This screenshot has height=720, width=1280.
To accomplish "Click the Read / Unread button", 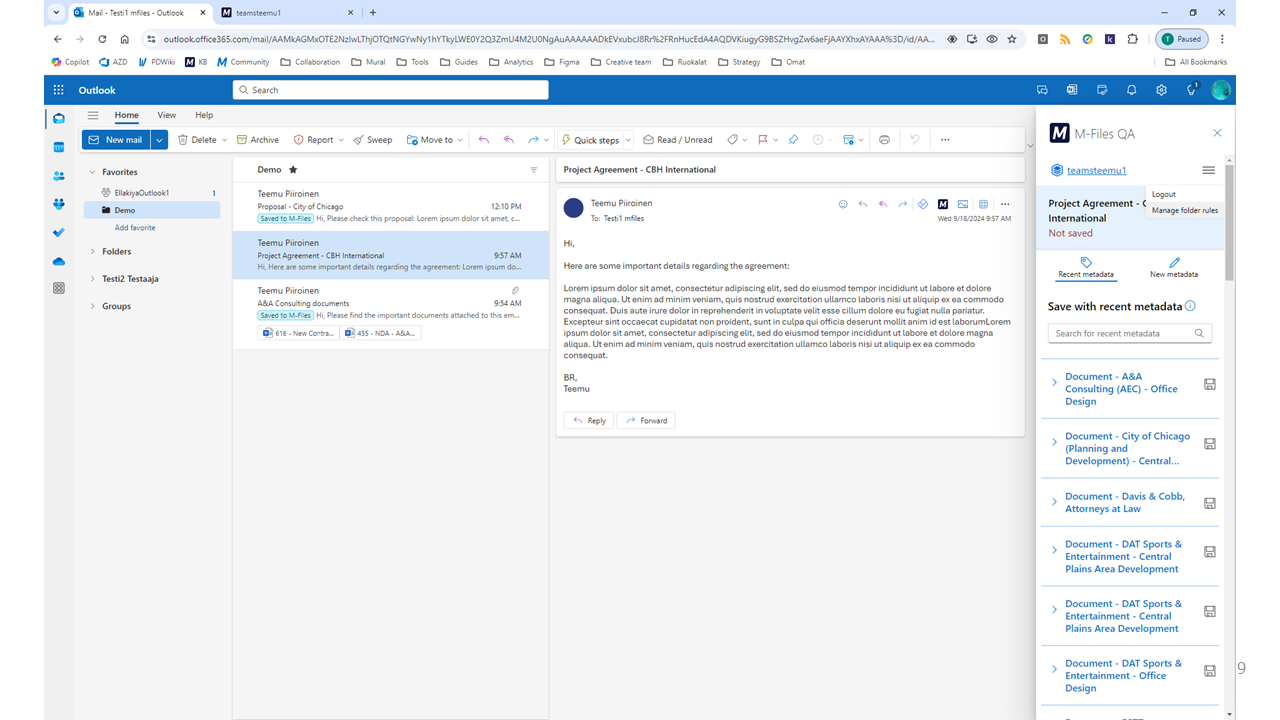I will coord(677,140).
